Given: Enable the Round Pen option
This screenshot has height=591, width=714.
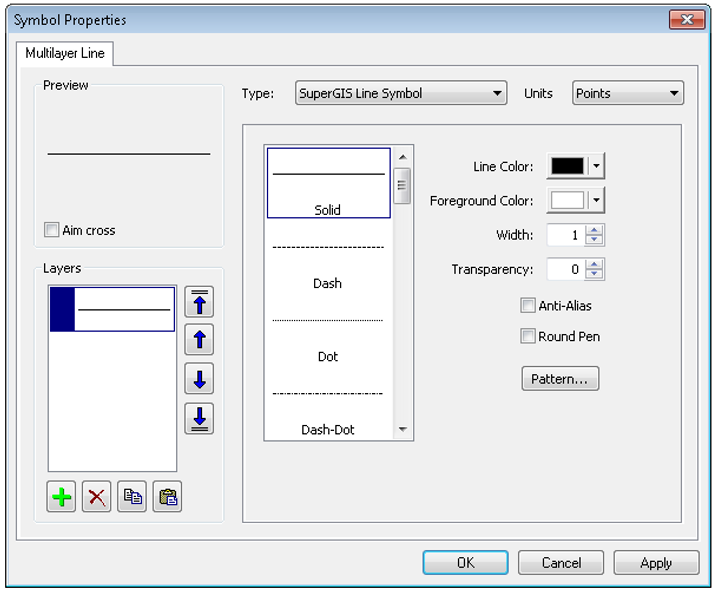Looking at the screenshot, I should [x=528, y=337].
